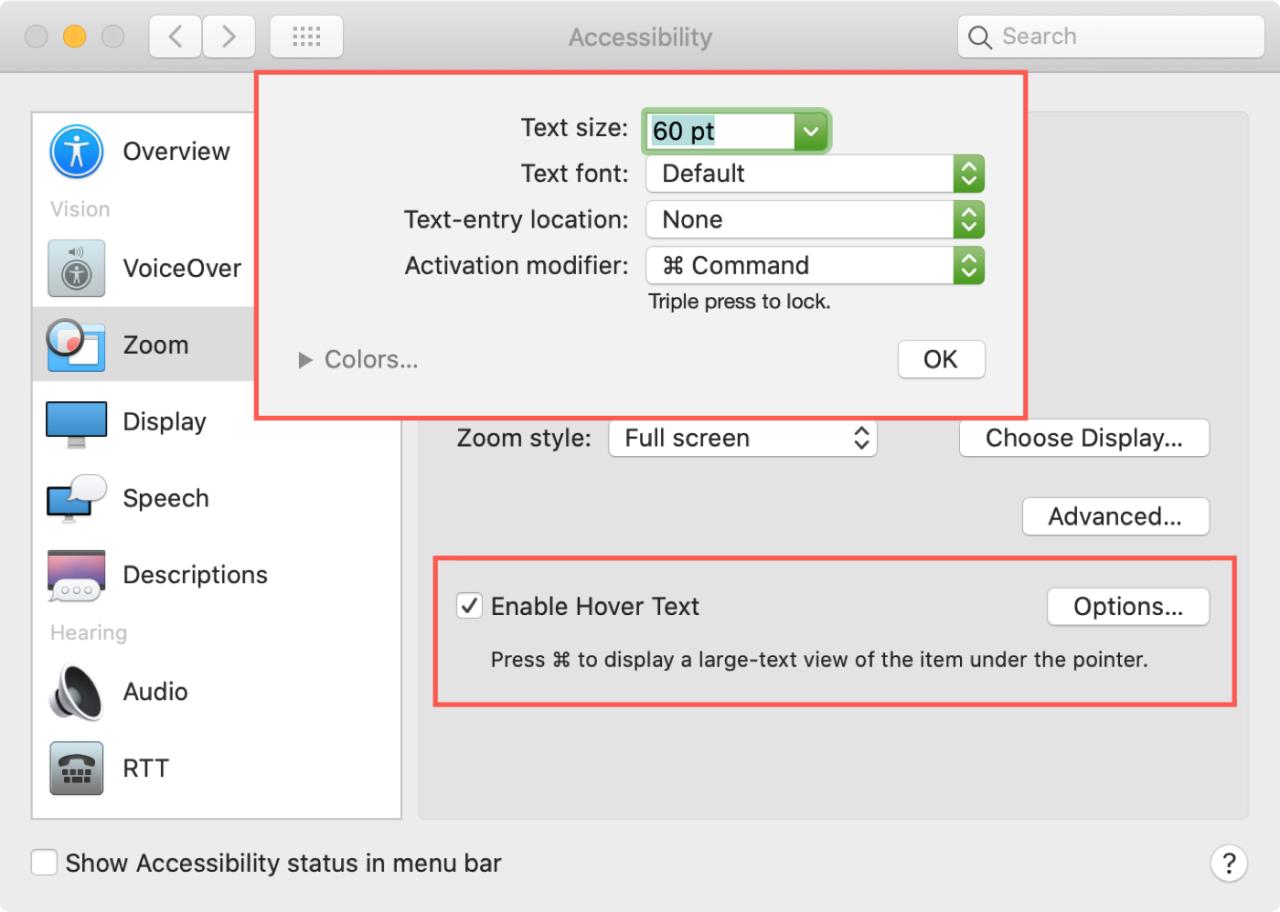Click the Overview accessibility icon
The height and width of the screenshot is (912, 1280).
click(75, 150)
